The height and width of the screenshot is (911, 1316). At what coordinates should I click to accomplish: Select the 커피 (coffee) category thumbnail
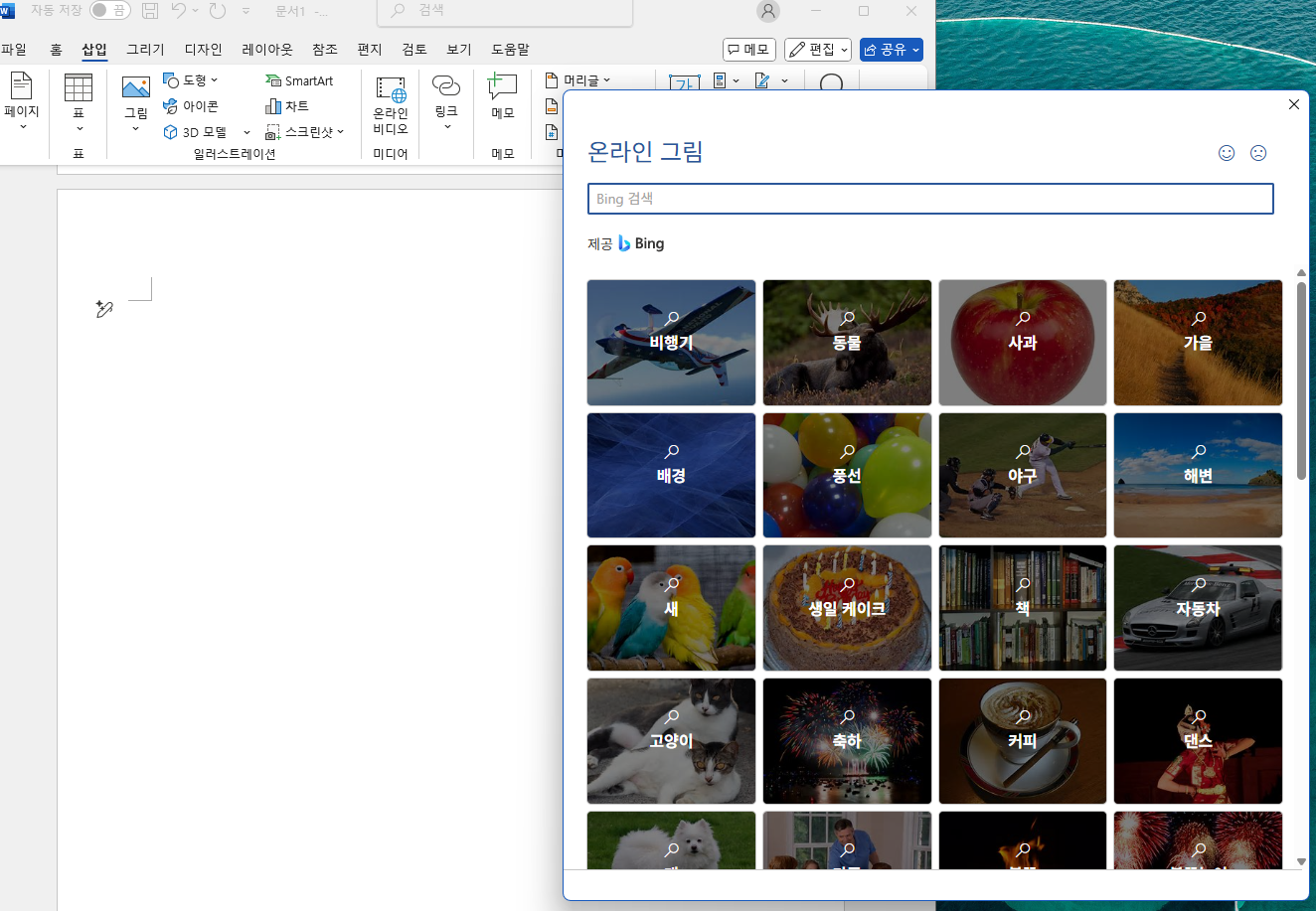(1023, 741)
